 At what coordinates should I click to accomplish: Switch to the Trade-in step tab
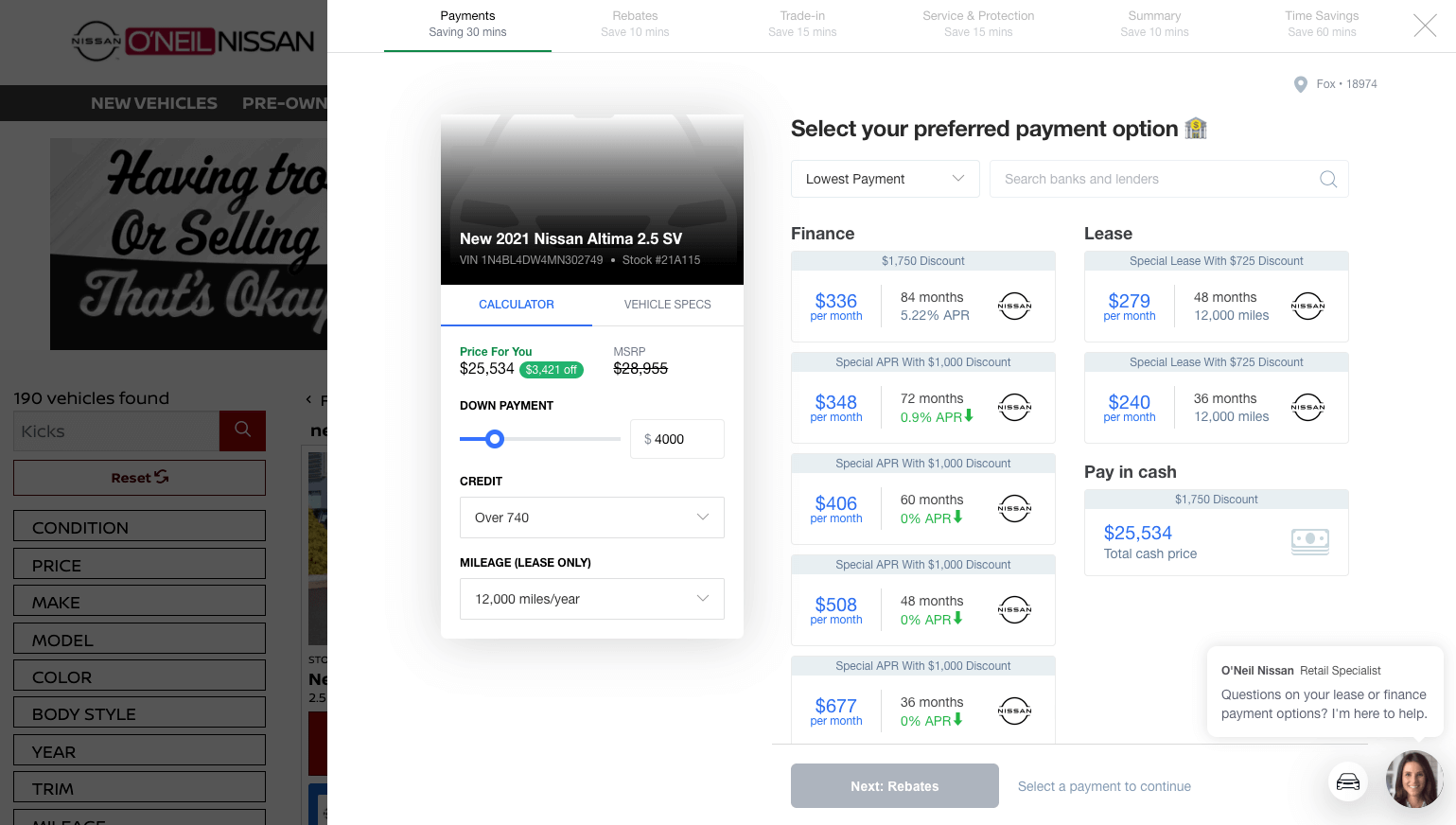802,25
